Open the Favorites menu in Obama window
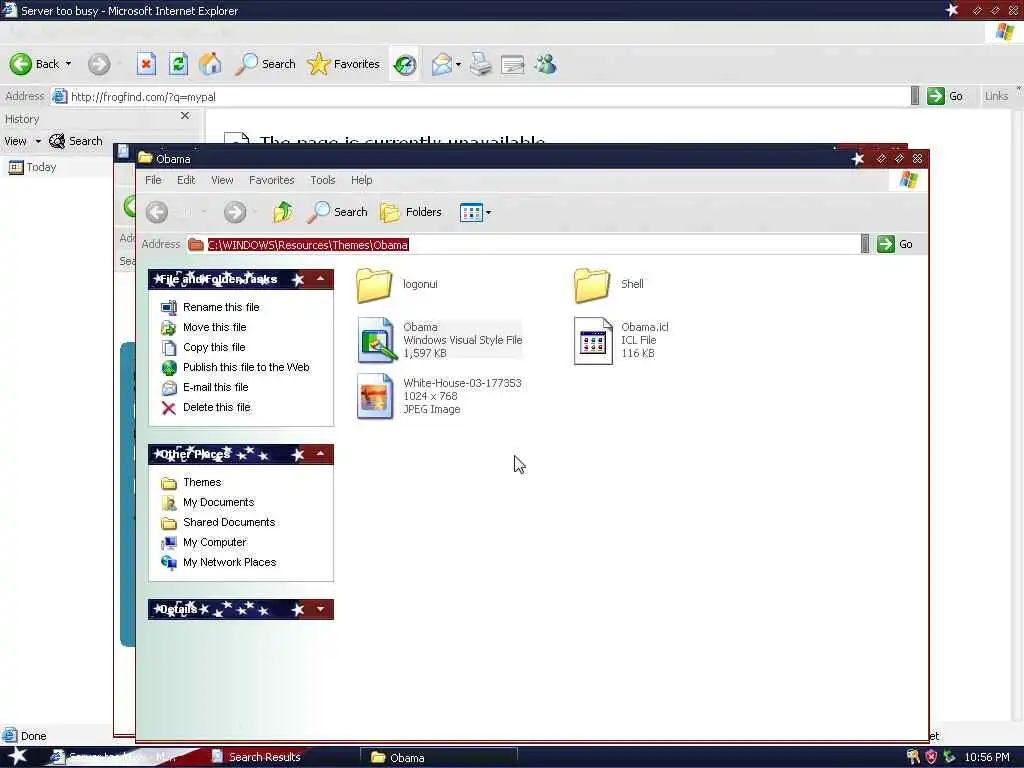This screenshot has height=768, width=1024. [272, 180]
